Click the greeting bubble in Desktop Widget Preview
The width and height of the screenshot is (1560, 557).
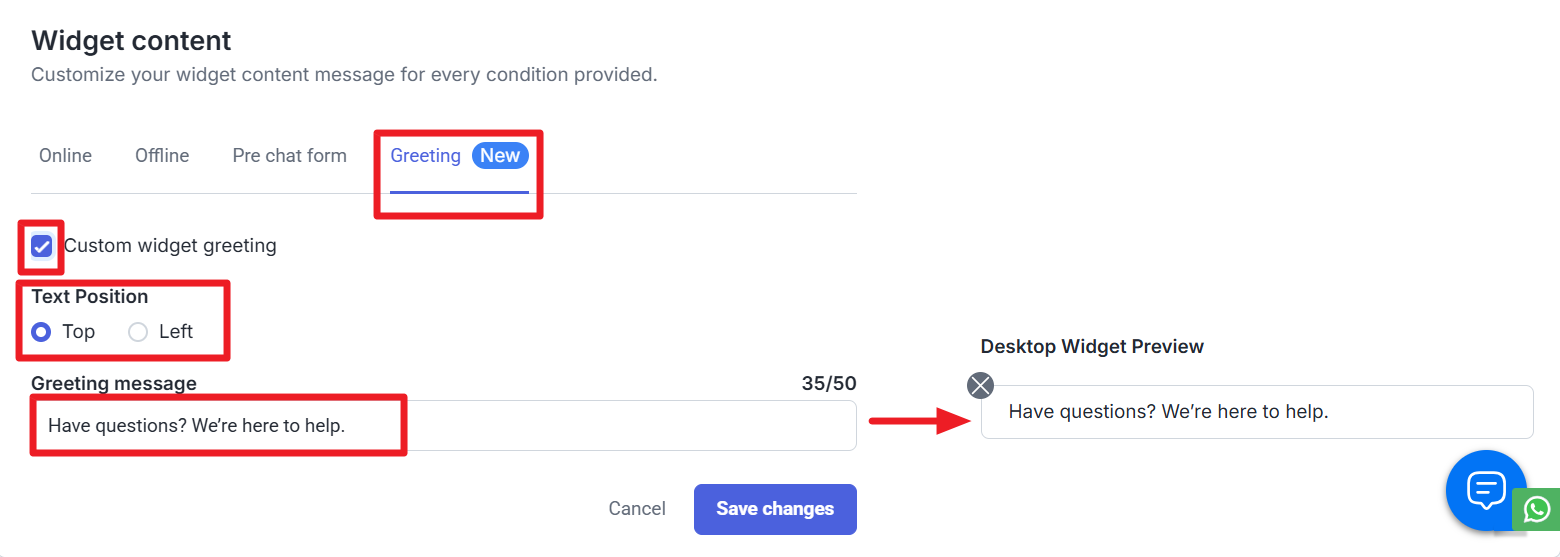(1256, 412)
